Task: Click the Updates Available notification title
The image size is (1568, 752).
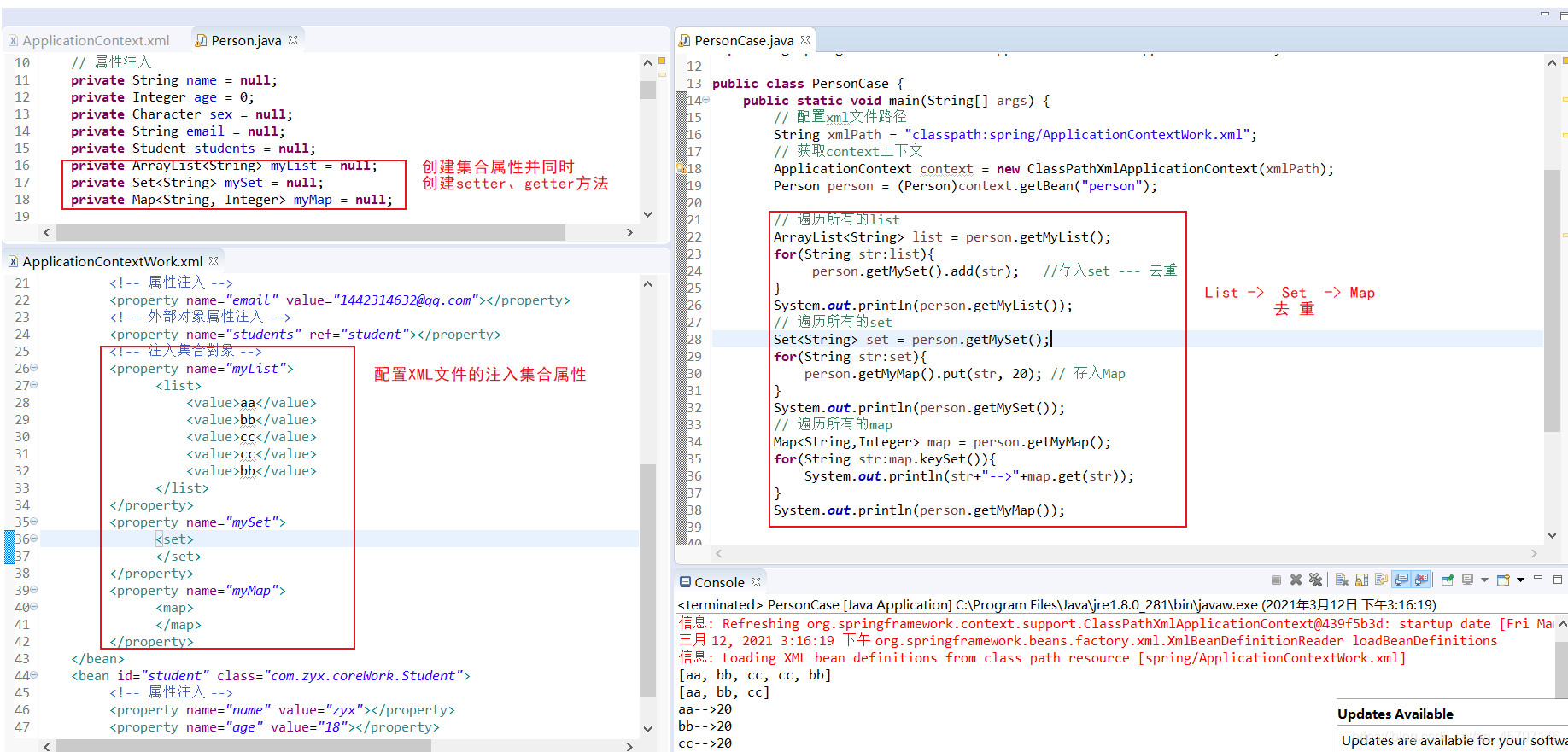Action: click(1395, 714)
